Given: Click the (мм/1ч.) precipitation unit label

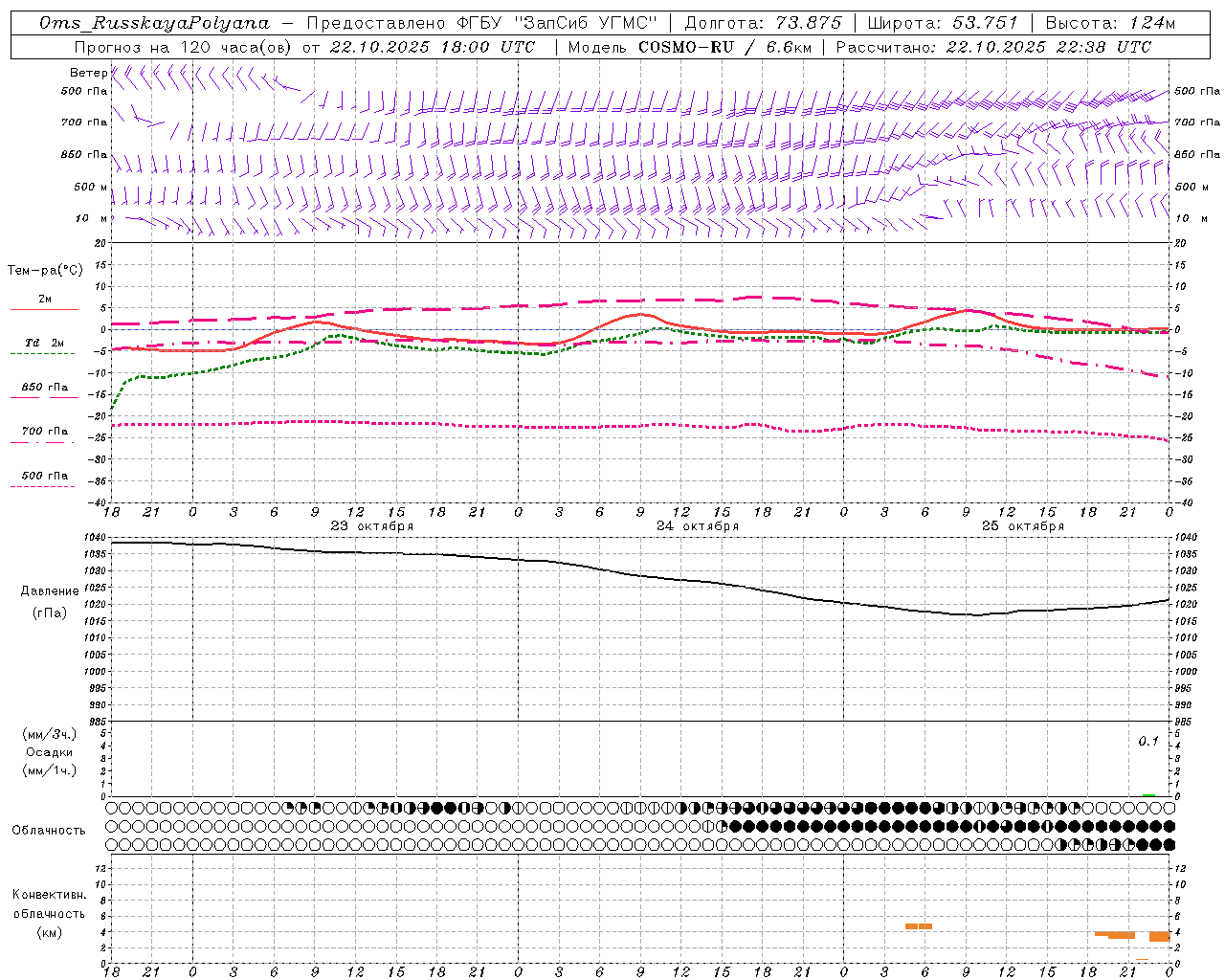Looking at the screenshot, I should [50, 770].
